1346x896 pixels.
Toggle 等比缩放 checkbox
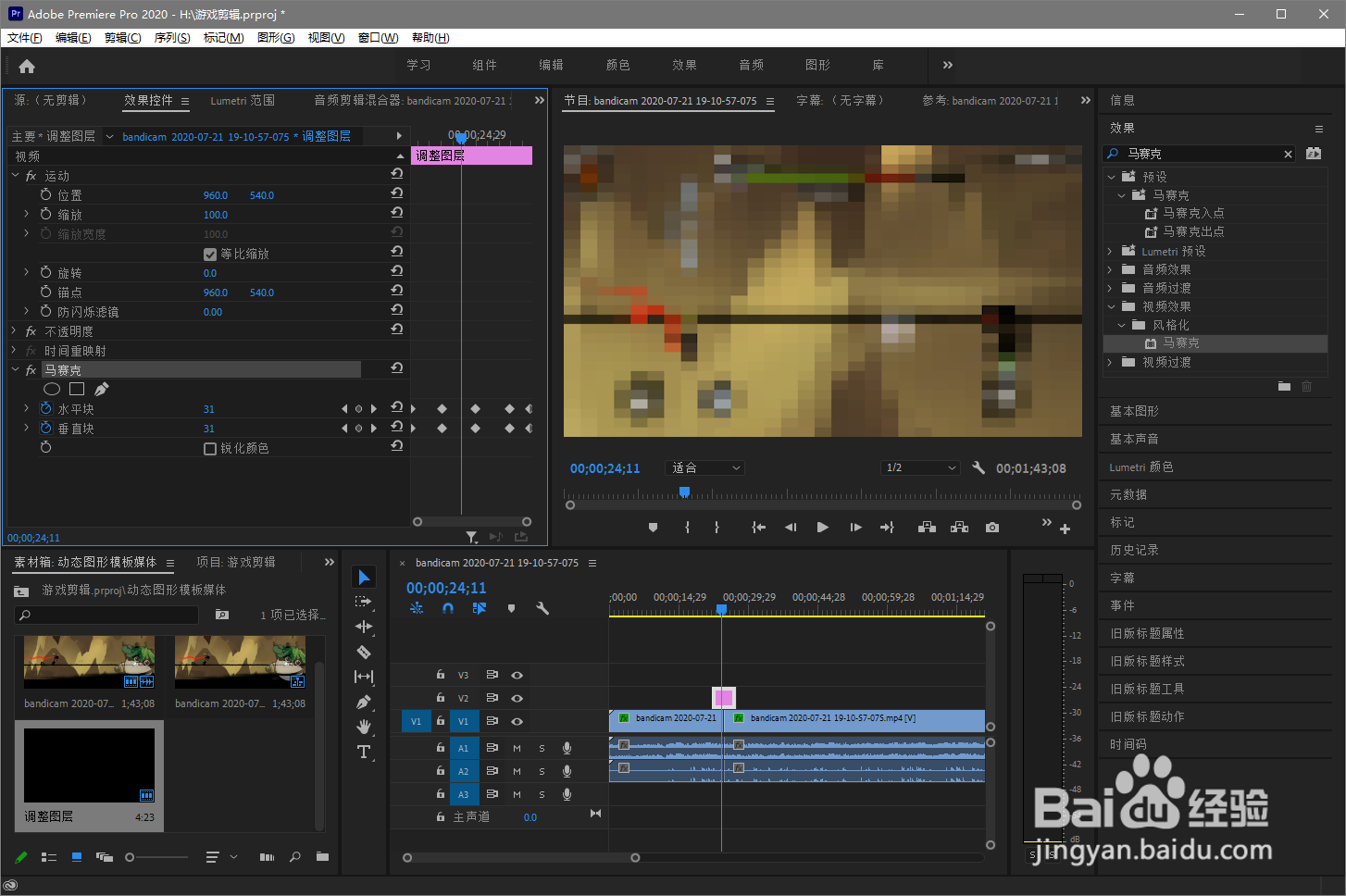point(210,255)
